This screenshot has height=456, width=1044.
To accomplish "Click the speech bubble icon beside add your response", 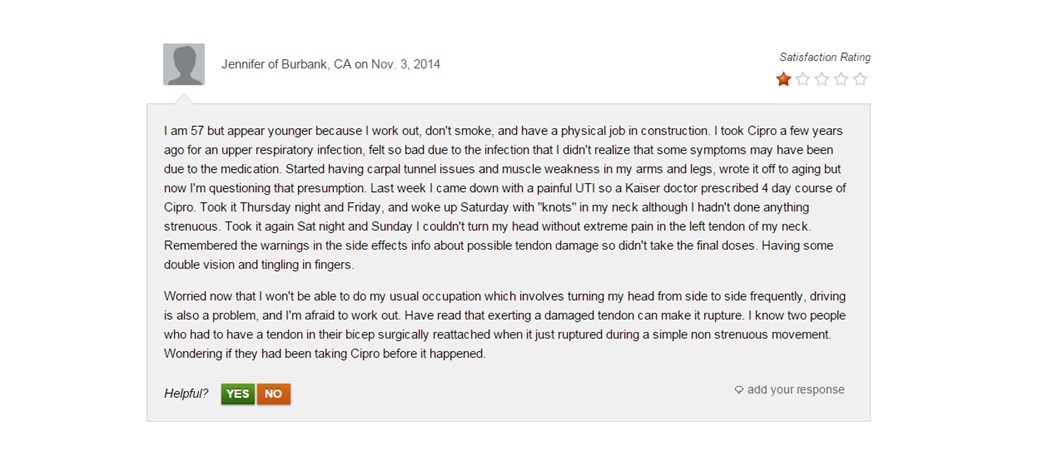I will point(739,390).
